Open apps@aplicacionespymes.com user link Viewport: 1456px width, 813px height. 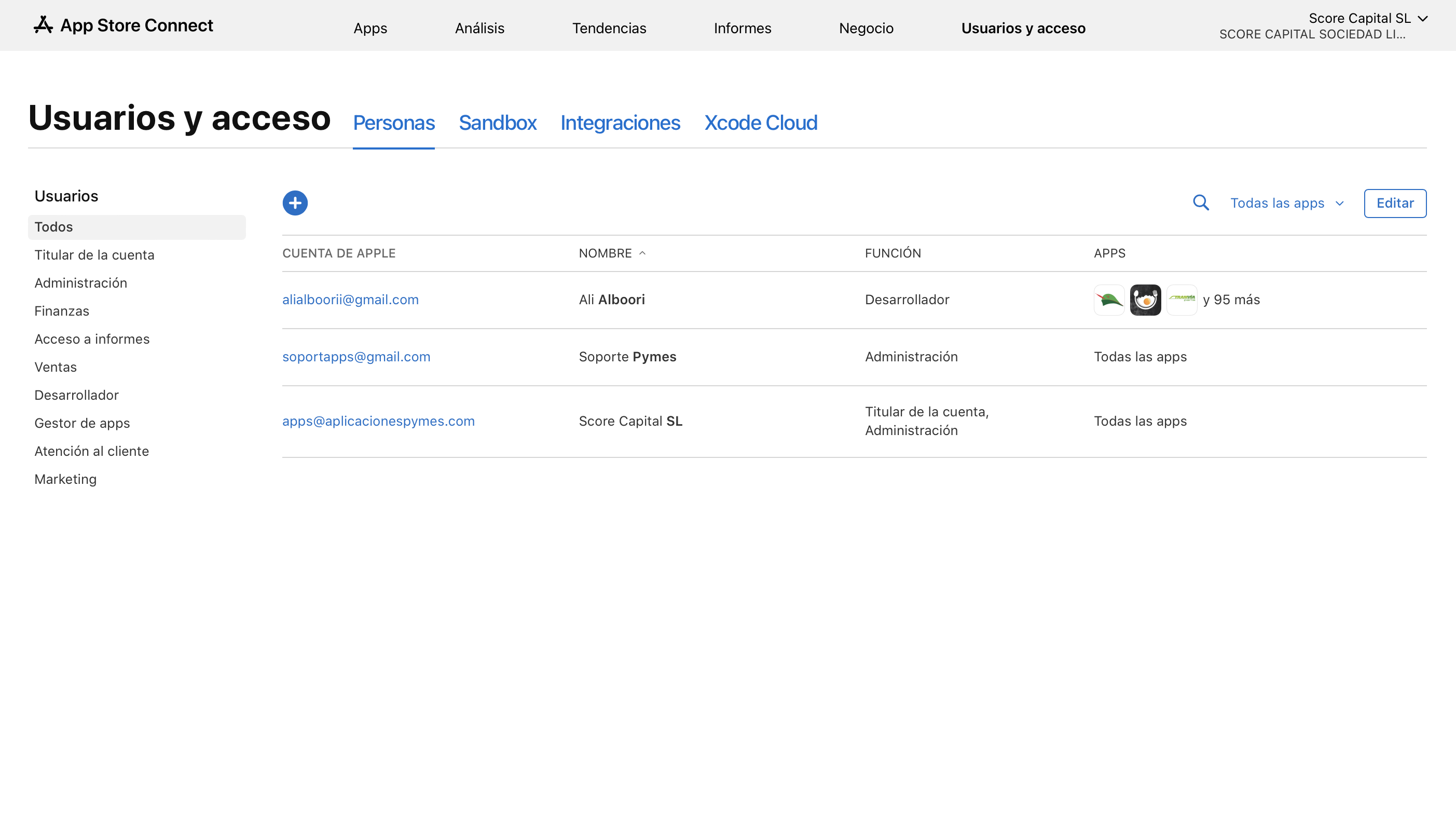tap(378, 421)
